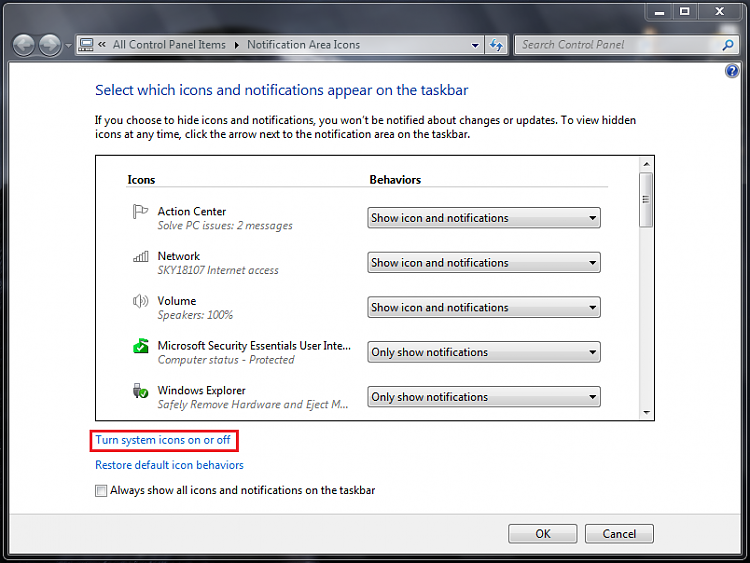Open recent pages arrow beside Forward button
This screenshot has width=750, height=563.
click(x=68, y=46)
